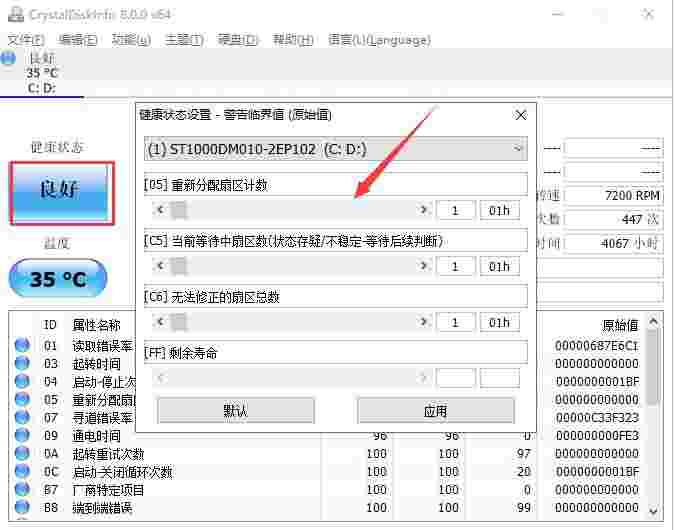The height and width of the screenshot is (530, 674).
Task: Click the [C5] slider thumb
Action: click(x=179, y=266)
